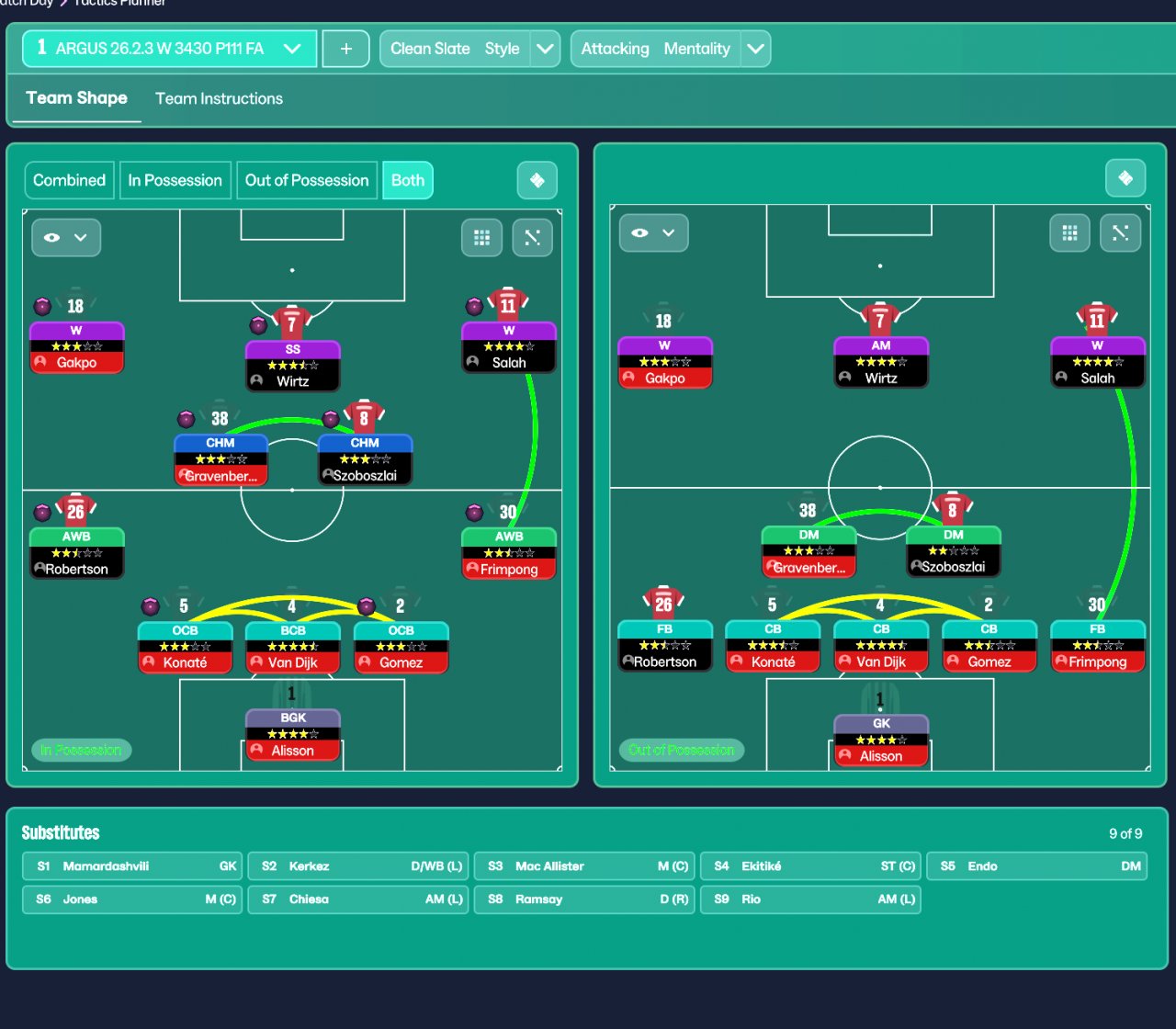
Task: Open Gravenberch's DM role card
Action: tap(808, 551)
